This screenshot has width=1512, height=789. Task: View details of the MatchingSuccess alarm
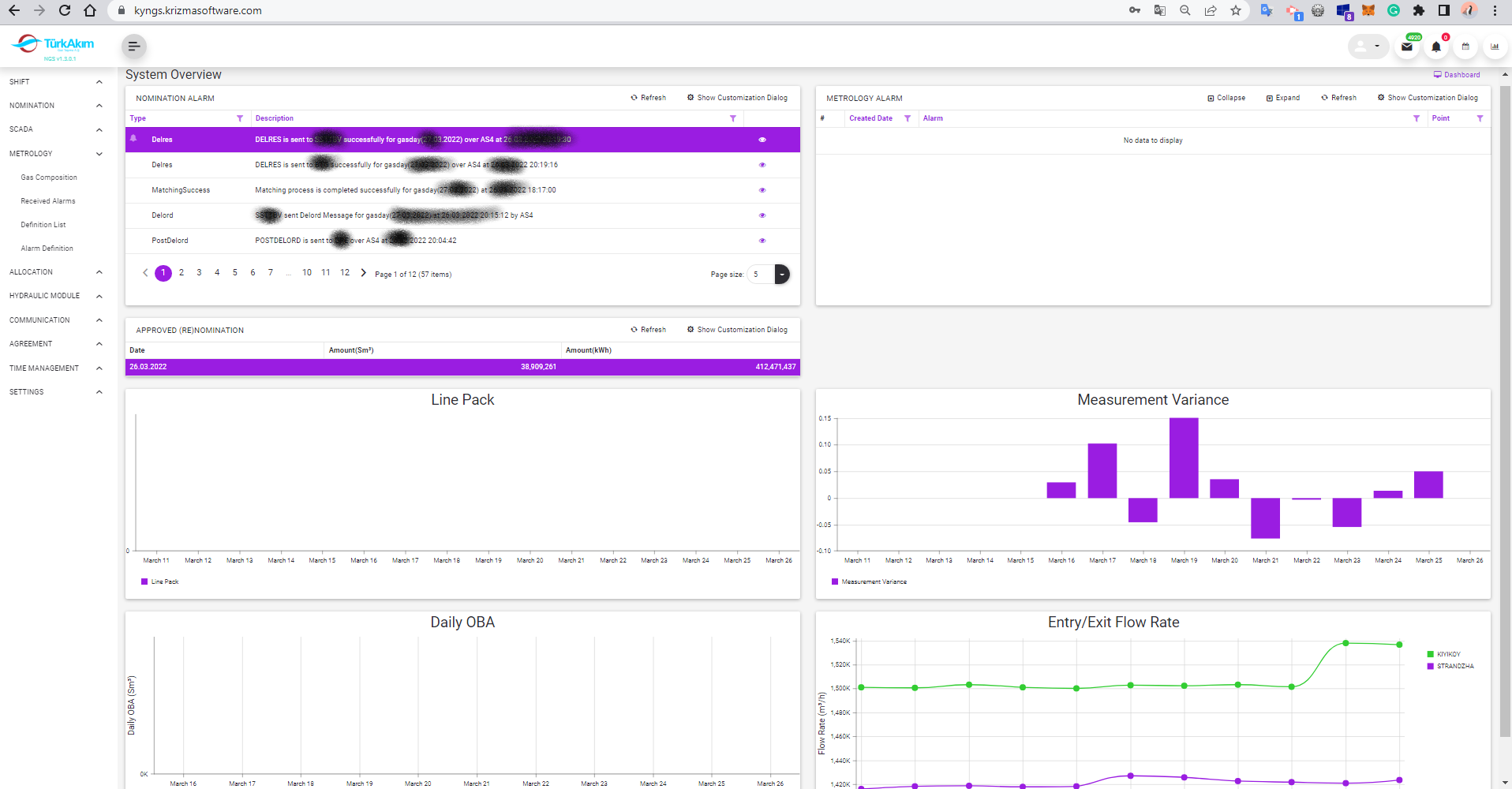click(x=762, y=190)
